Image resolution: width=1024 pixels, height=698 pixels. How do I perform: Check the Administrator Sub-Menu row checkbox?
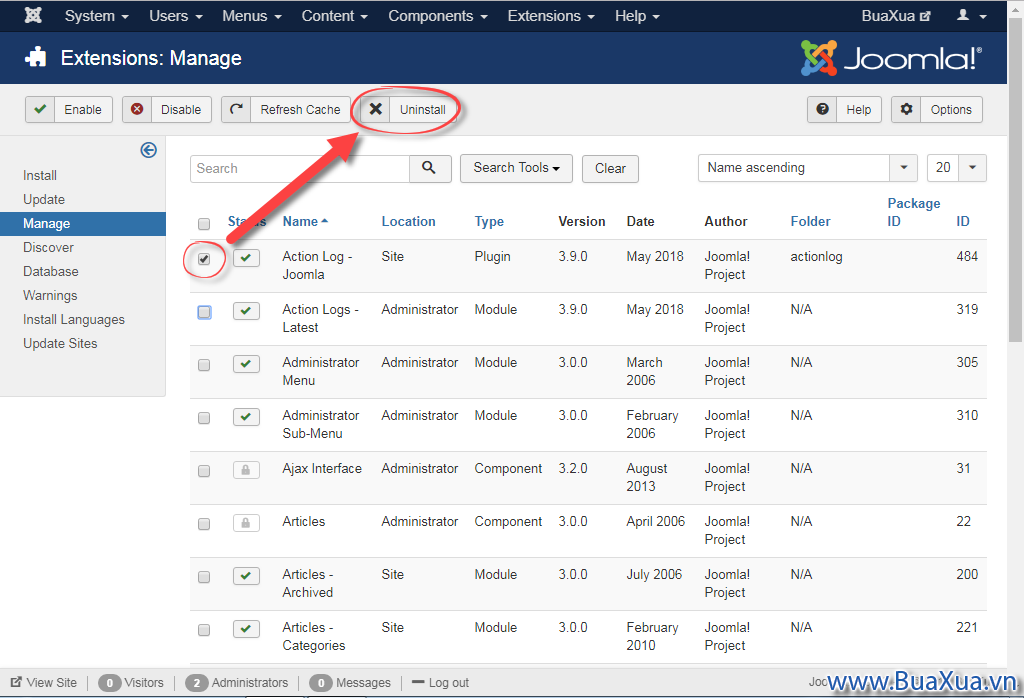click(x=204, y=418)
